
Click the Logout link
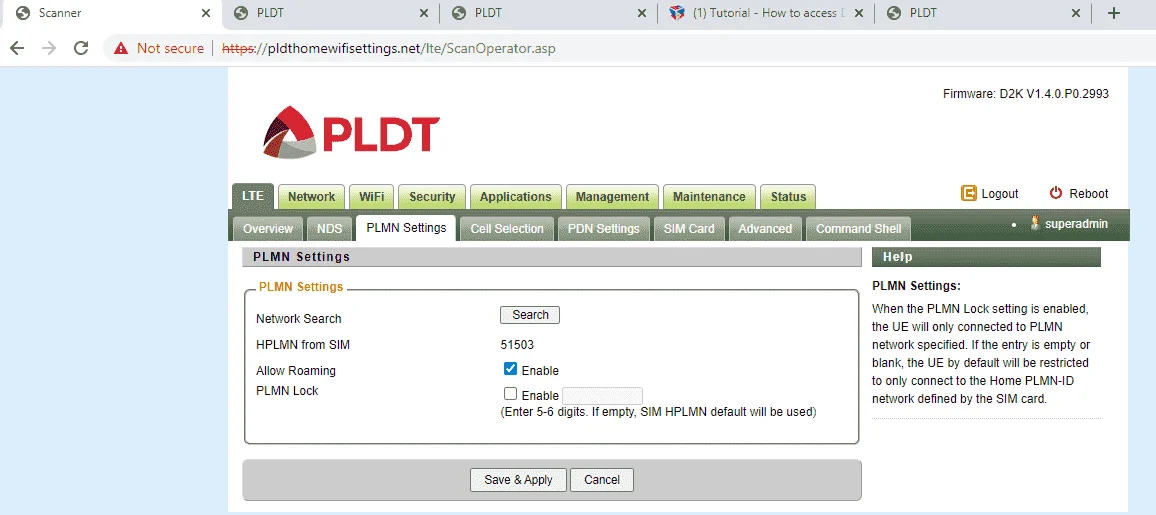pos(1000,194)
